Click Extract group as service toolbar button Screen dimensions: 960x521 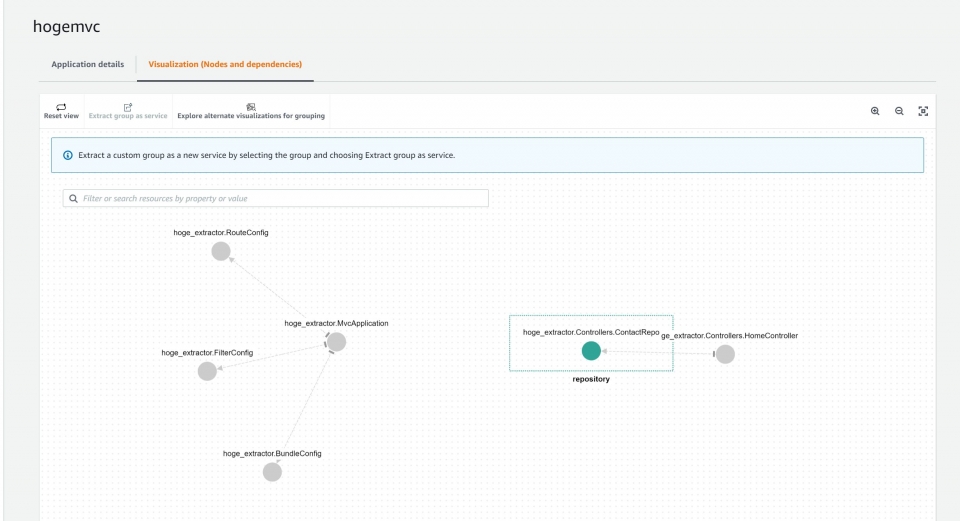pos(128,111)
